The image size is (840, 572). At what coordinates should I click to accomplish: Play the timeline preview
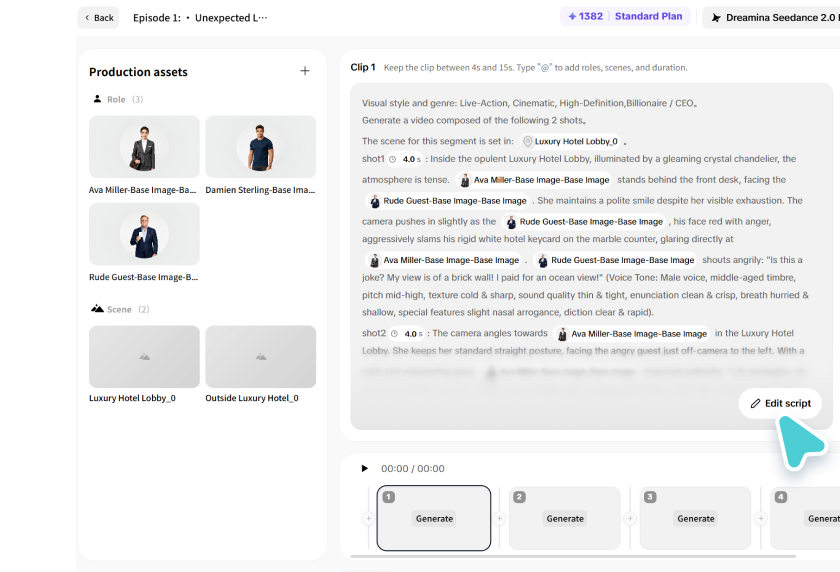365,469
